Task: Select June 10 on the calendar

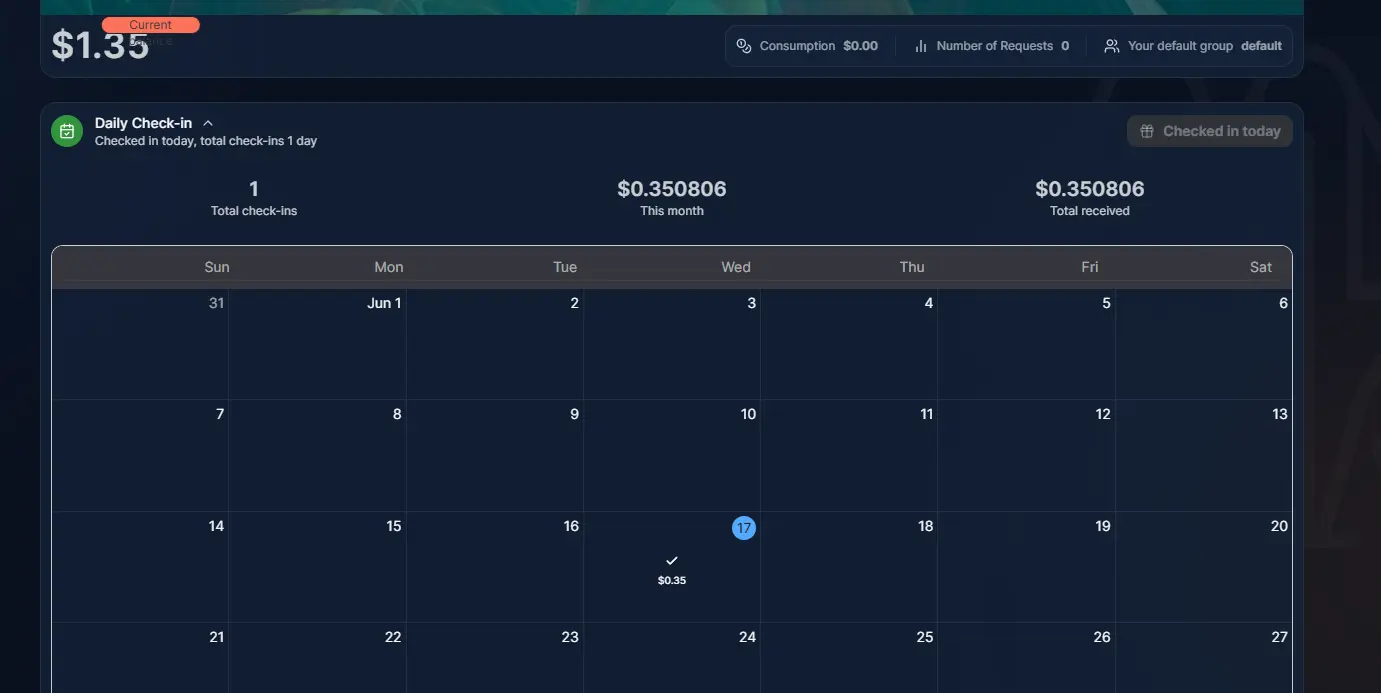Action: coord(672,456)
